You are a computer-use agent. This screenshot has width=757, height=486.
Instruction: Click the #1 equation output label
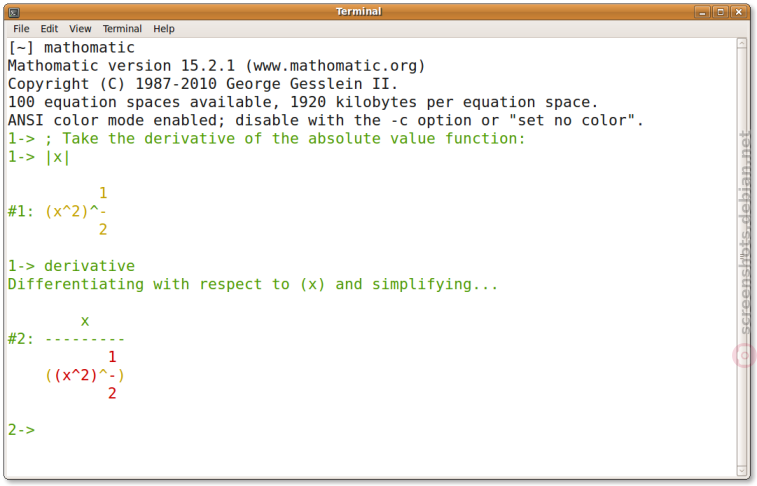point(21,211)
